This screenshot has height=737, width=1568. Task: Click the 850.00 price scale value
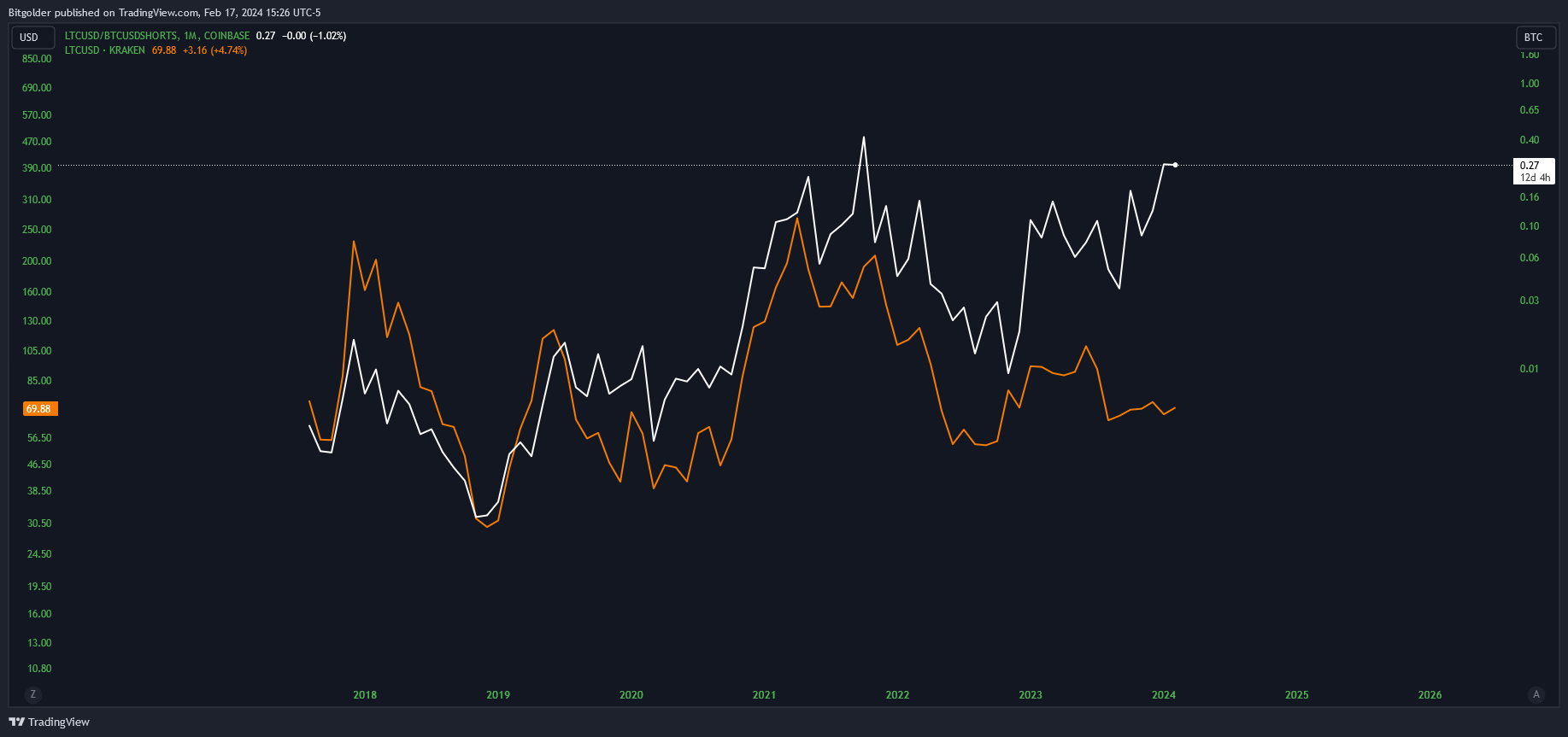point(37,59)
